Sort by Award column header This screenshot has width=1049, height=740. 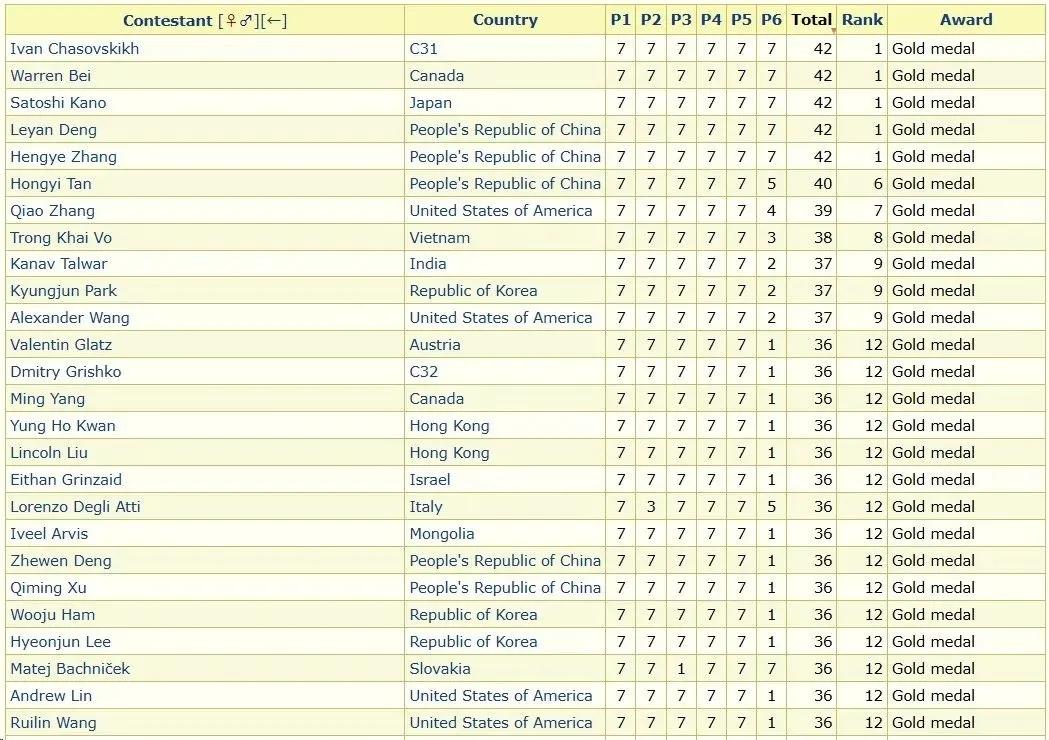point(966,20)
